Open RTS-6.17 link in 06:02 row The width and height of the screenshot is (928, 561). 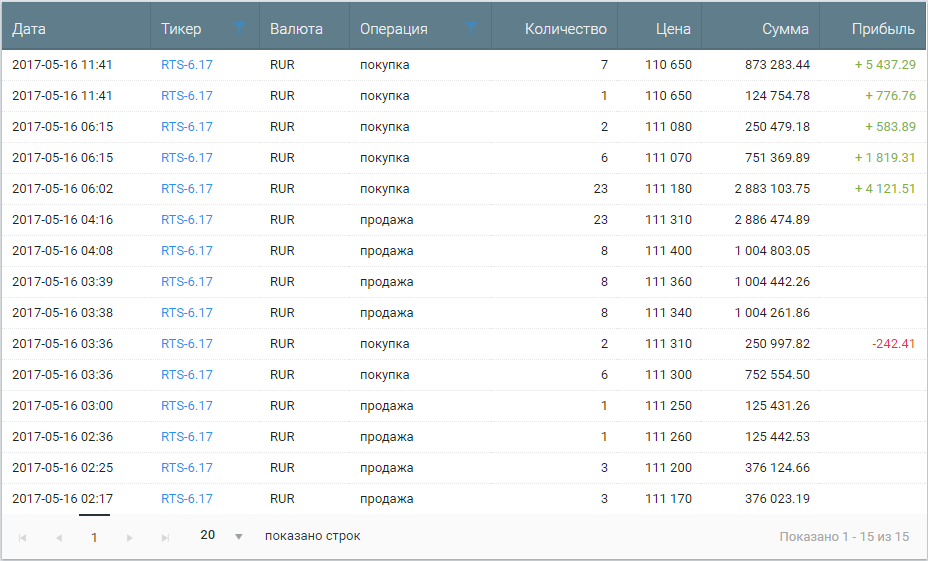pyautogui.click(x=186, y=189)
